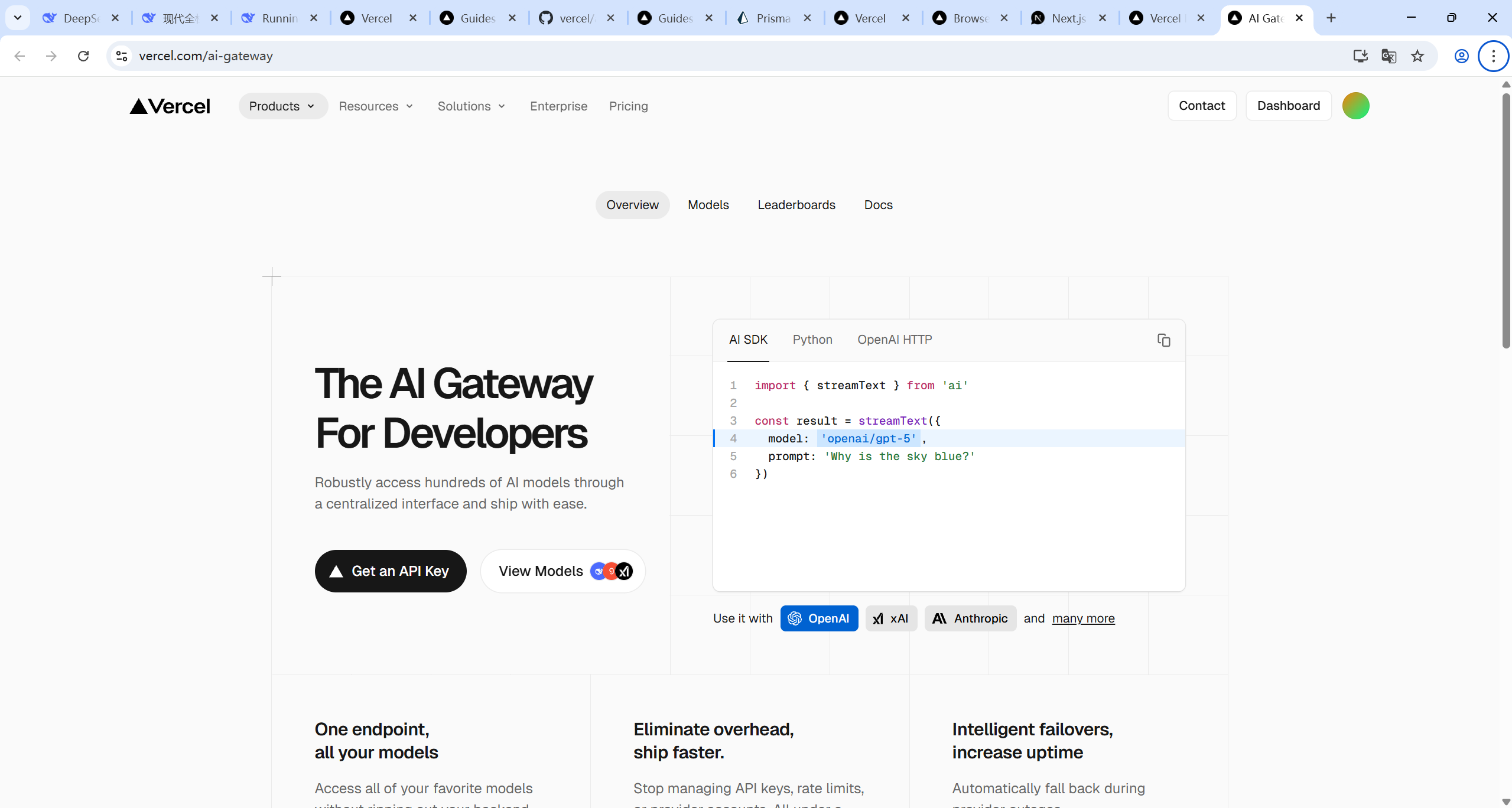The height and width of the screenshot is (808, 1512).
Task: Open the Leaderboards tab
Action: [796, 205]
